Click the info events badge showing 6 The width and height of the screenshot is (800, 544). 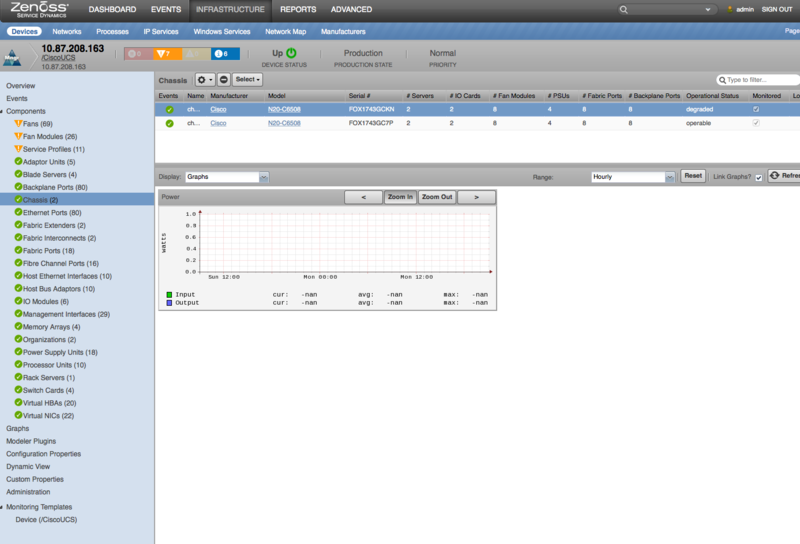[x=225, y=54]
